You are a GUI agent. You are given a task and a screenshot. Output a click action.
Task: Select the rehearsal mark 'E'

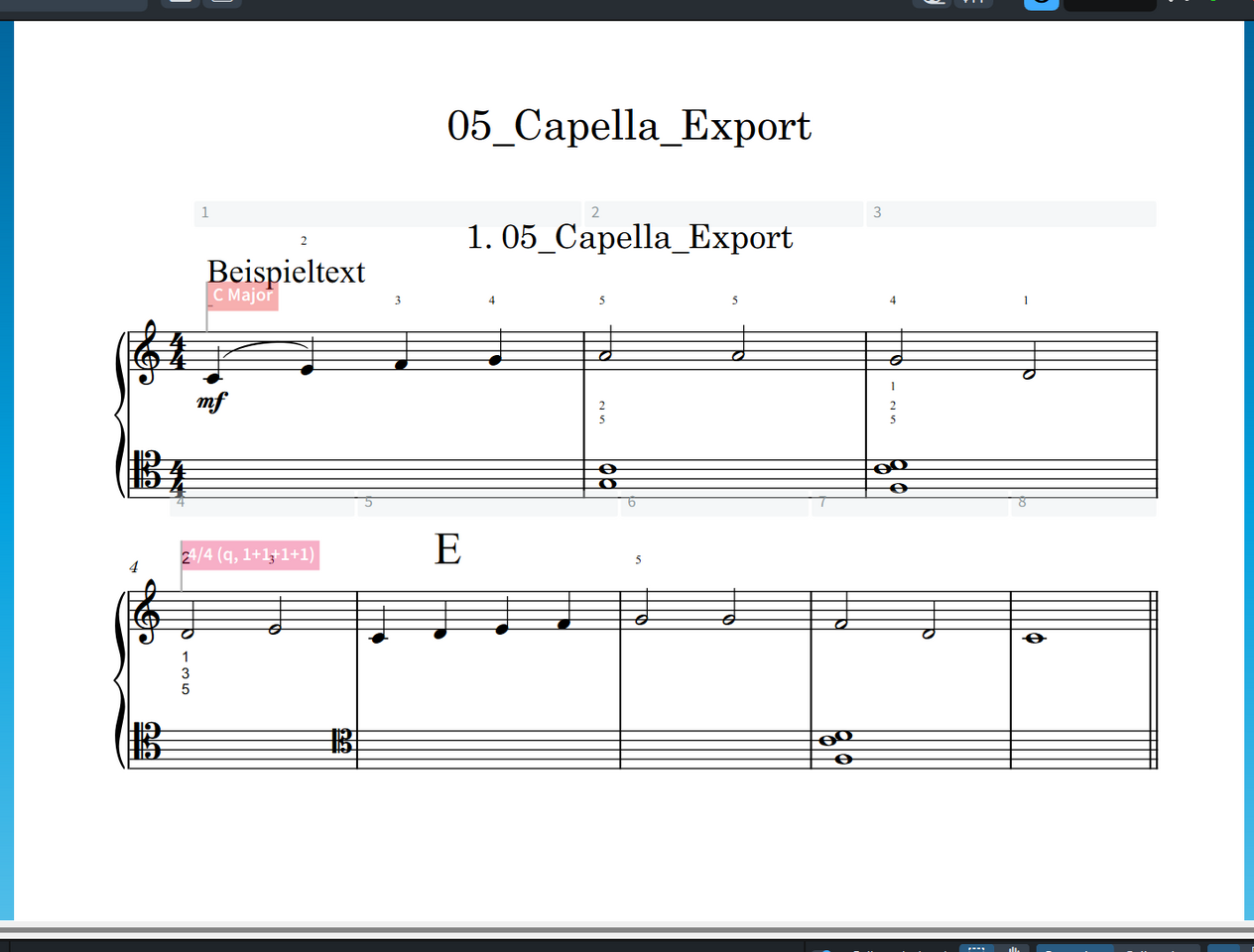pos(447,548)
